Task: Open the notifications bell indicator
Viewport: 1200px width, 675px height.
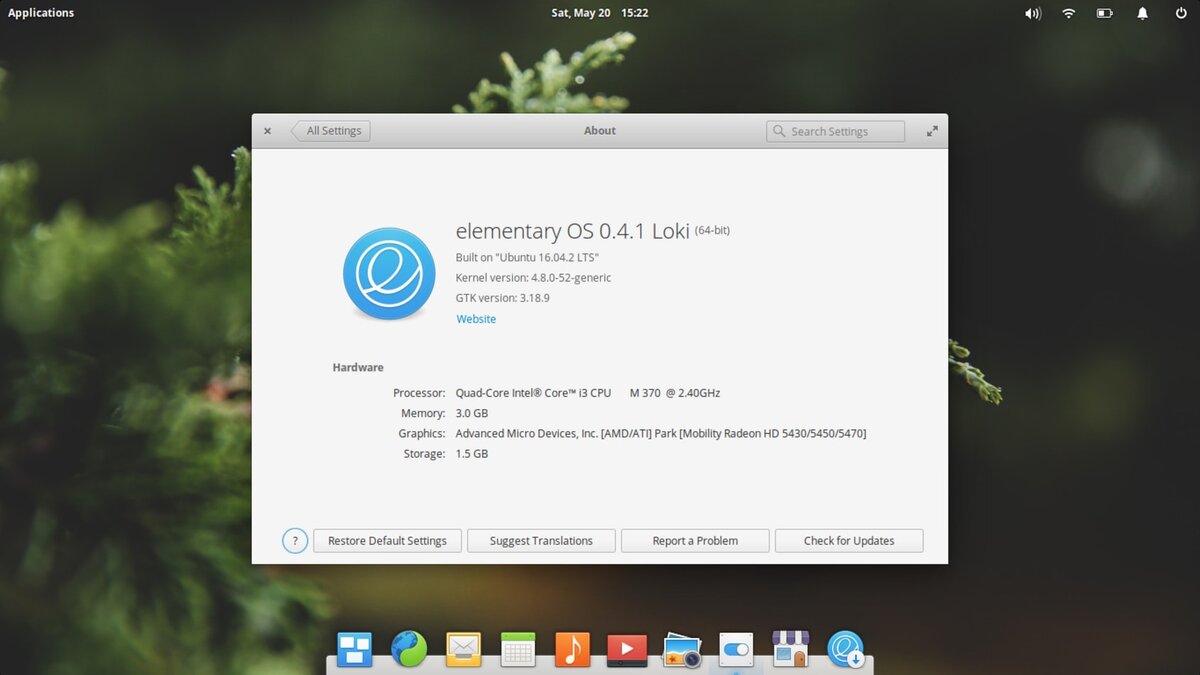Action: pos(1142,13)
